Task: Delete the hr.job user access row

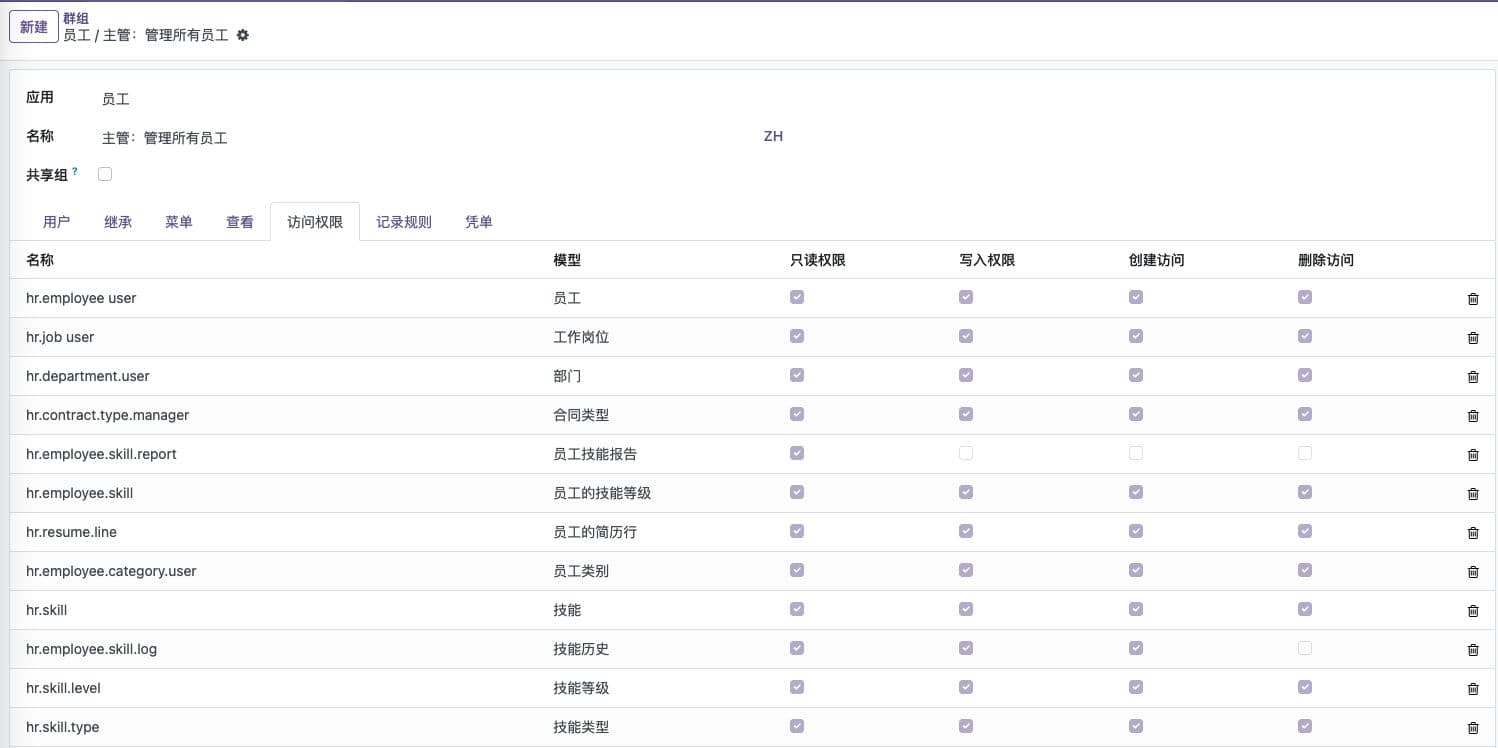Action: (1472, 338)
